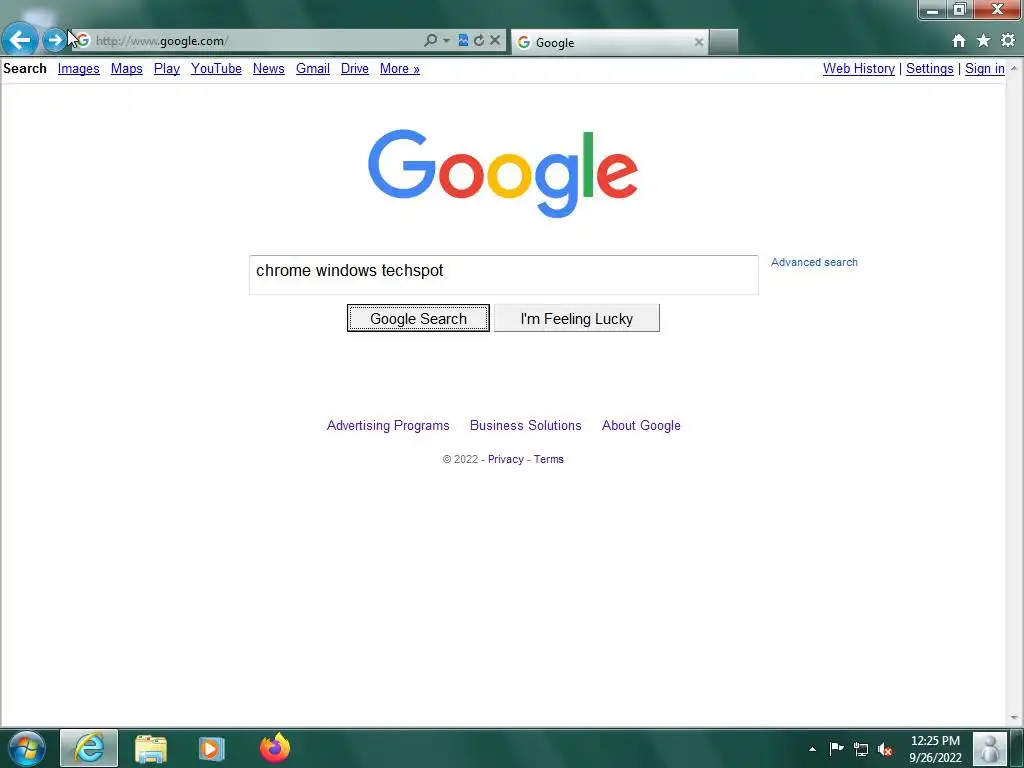The image size is (1024, 768).
Task: Open the clock showing 12:25 PM
Action: point(935,749)
